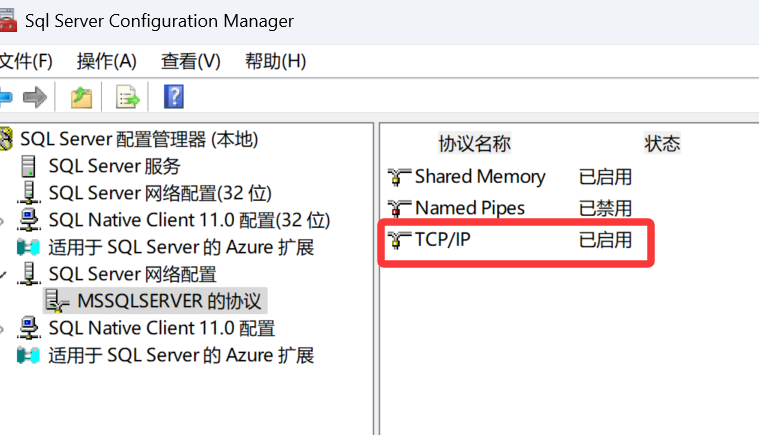Click icon beside SQL Native Client 11.0 配置

(29, 328)
